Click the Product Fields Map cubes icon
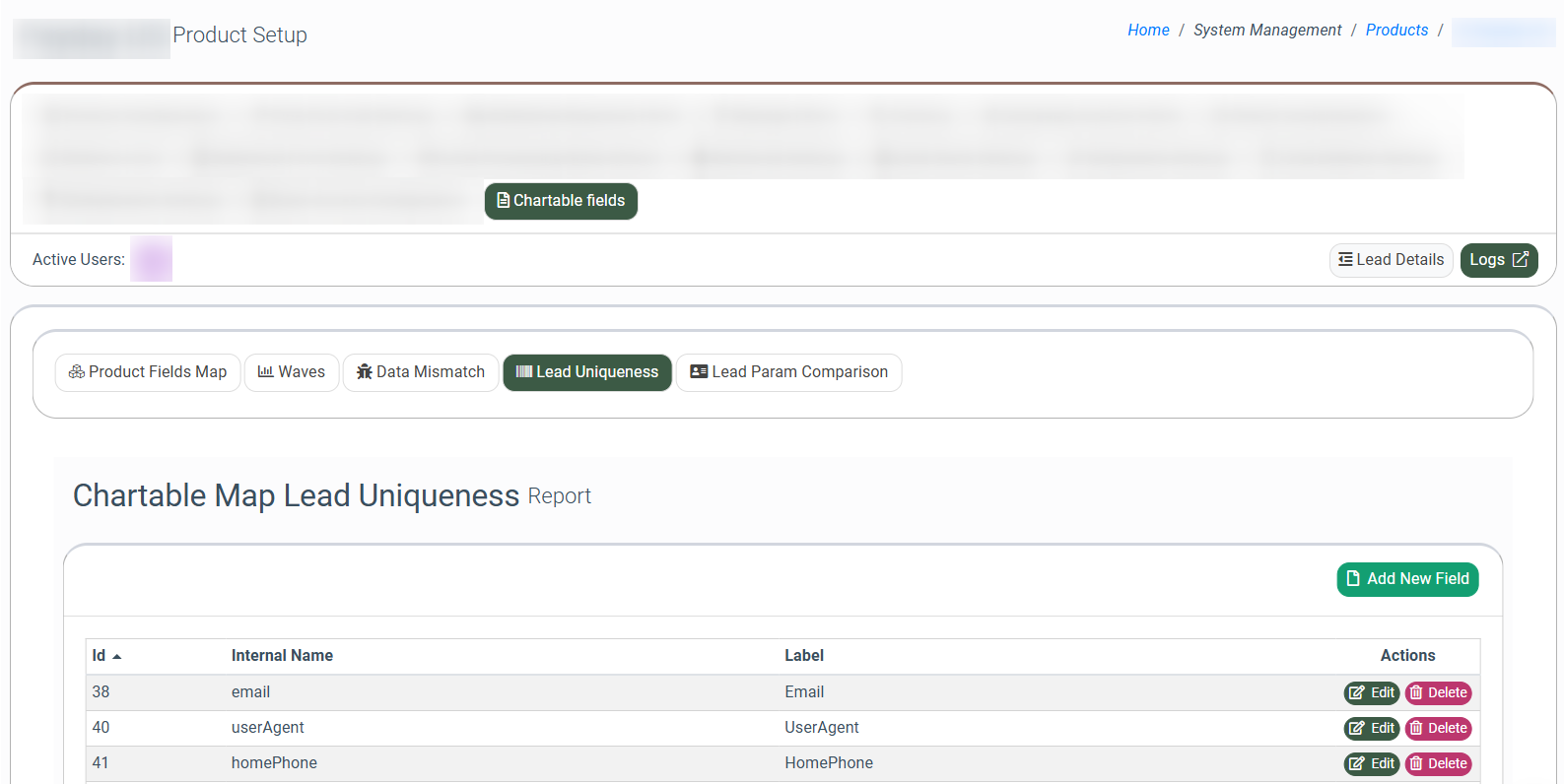Image resolution: width=1564 pixels, height=784 pixels. 76,372
